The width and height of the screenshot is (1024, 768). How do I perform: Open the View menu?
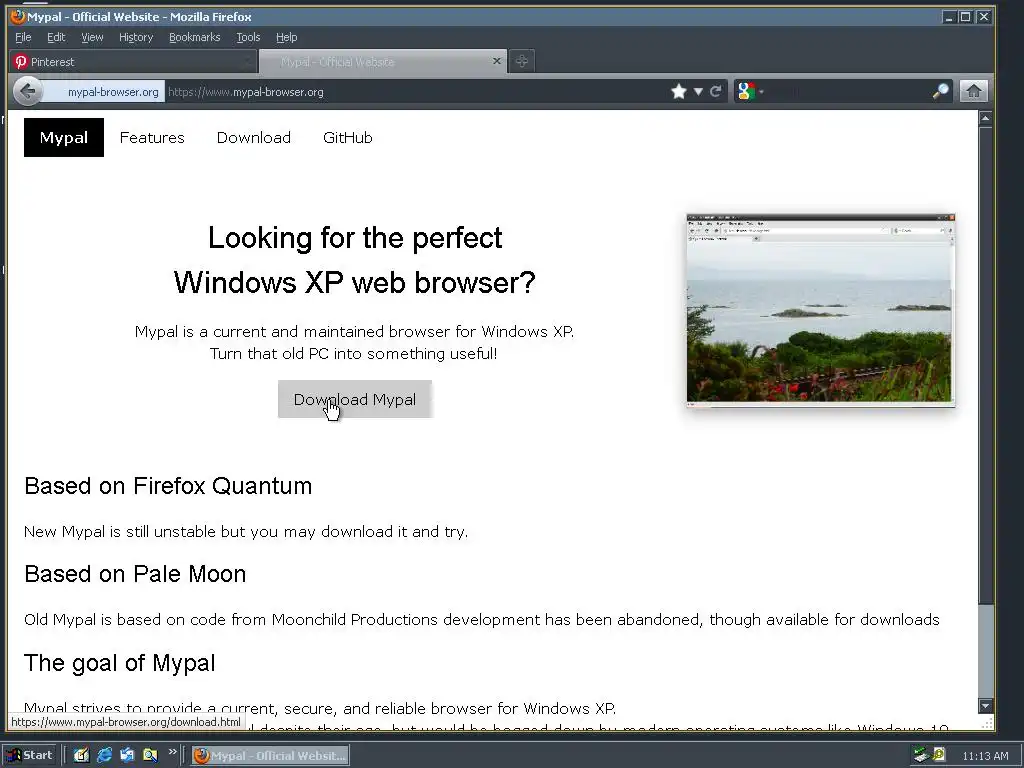tap(92, 37)
